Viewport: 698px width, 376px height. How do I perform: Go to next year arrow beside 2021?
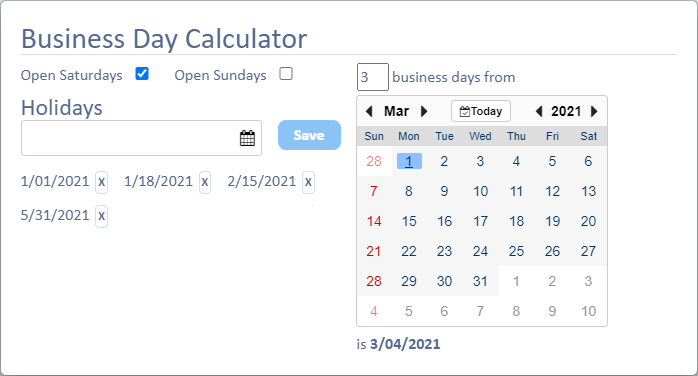[x=594, y=111]
